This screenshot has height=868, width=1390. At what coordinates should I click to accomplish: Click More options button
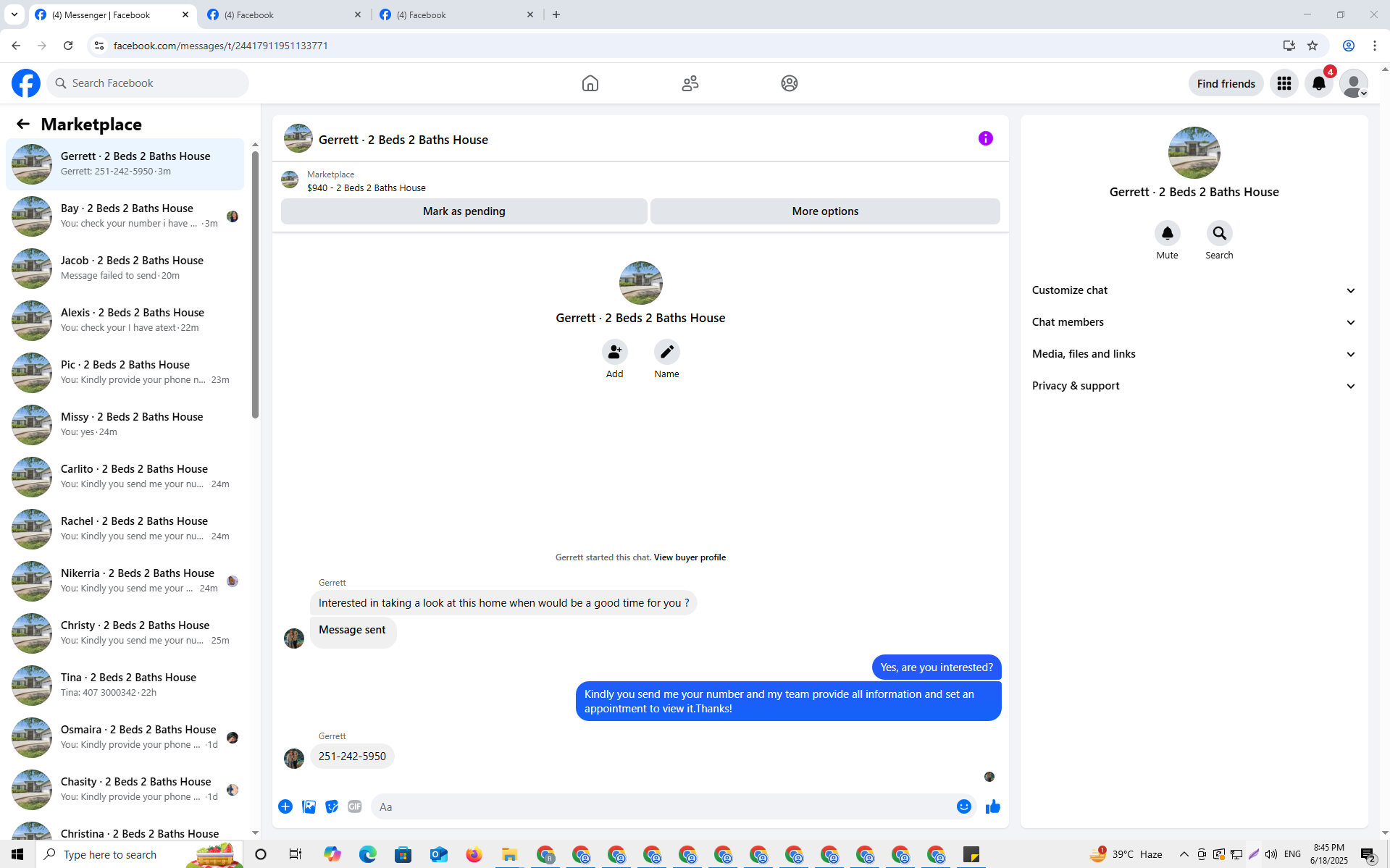(825, 211)
